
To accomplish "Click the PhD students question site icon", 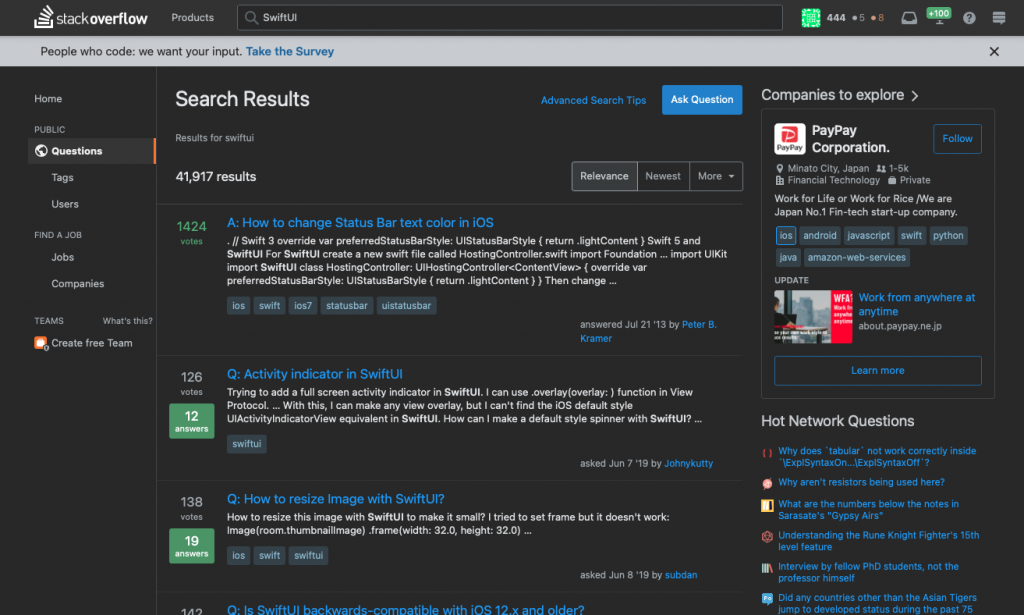I will pyautogui.click(x=767, y=568).
